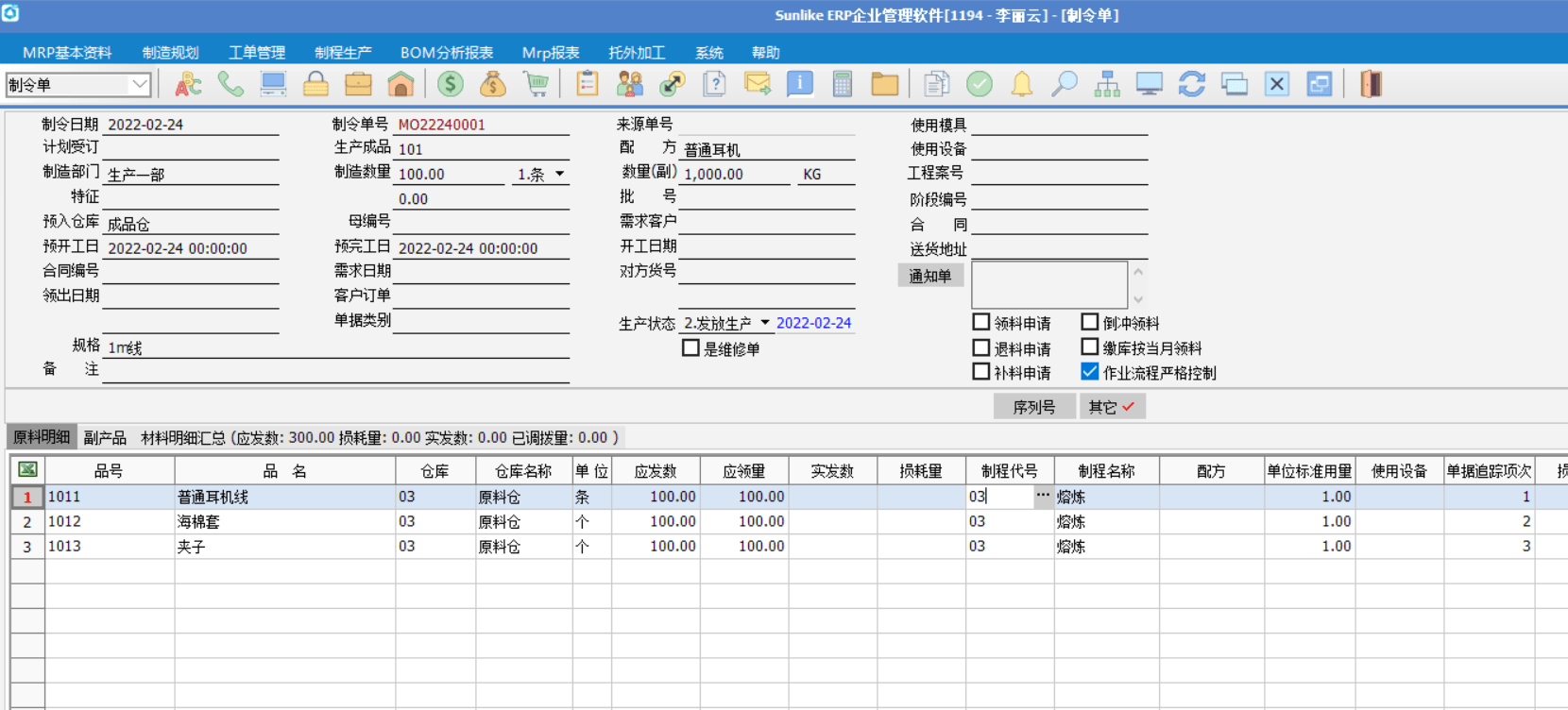The width and height of the screenshot is (1568, 710).
Task: Click the yellow bell notification icon
Action: pyautogui.click(x=1021, y=84)
